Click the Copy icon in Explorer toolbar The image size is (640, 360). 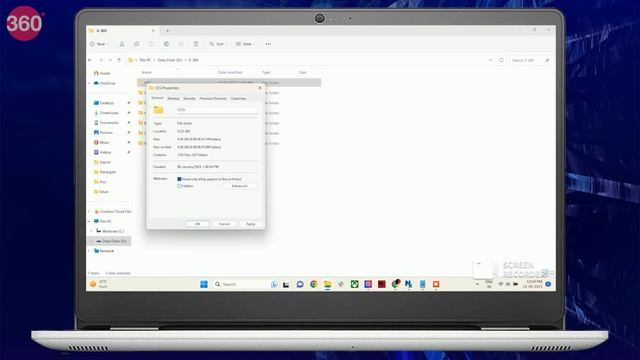(x=136, y=44)
